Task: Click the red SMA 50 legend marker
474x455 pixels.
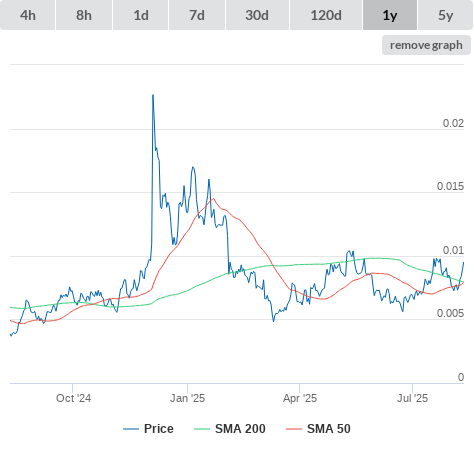Action: pyautogui.click(x=294, y=429)
